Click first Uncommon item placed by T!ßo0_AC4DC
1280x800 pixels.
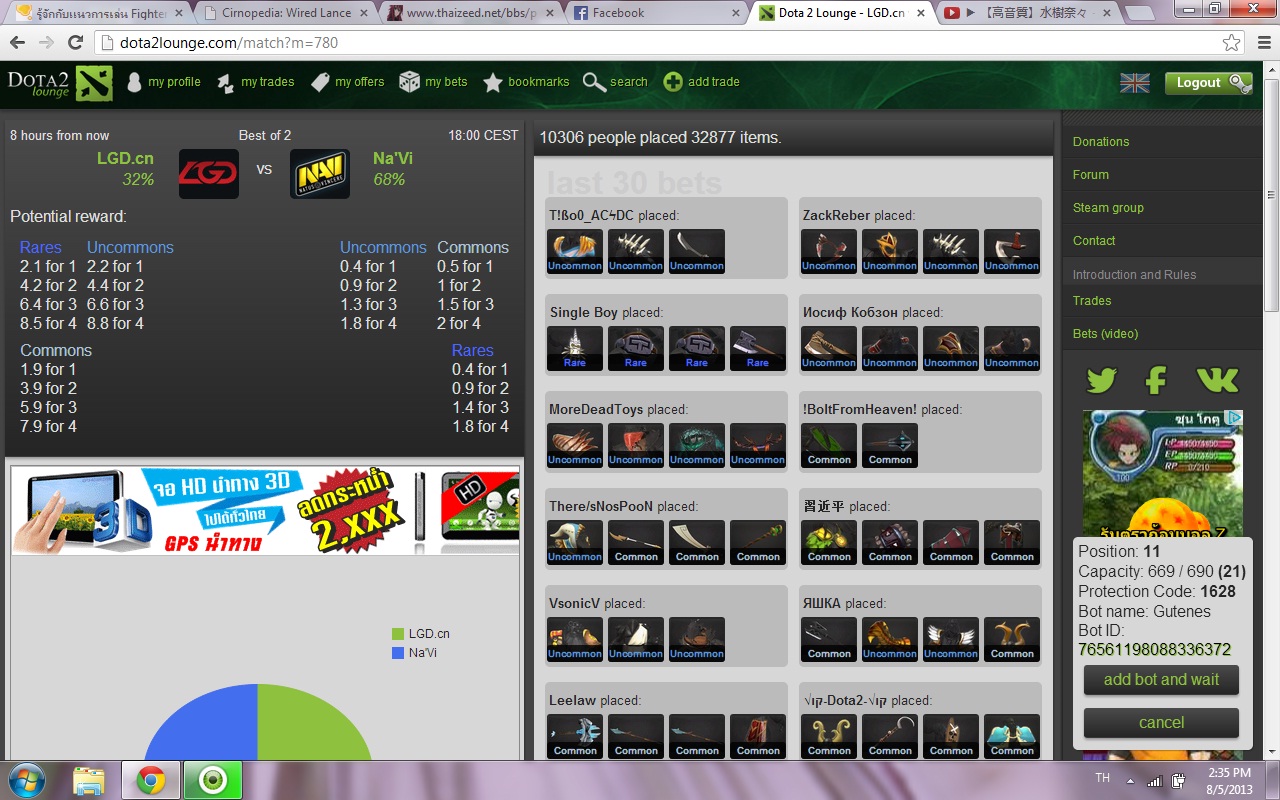(575, 251)
